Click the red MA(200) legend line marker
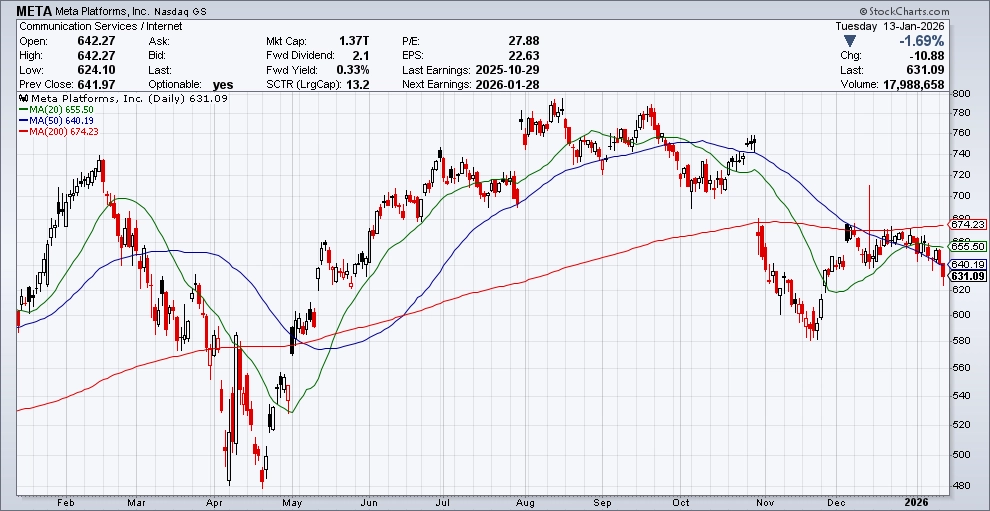Image resolution: width=990 pixels, height=511 pixels. click(22, 131)
